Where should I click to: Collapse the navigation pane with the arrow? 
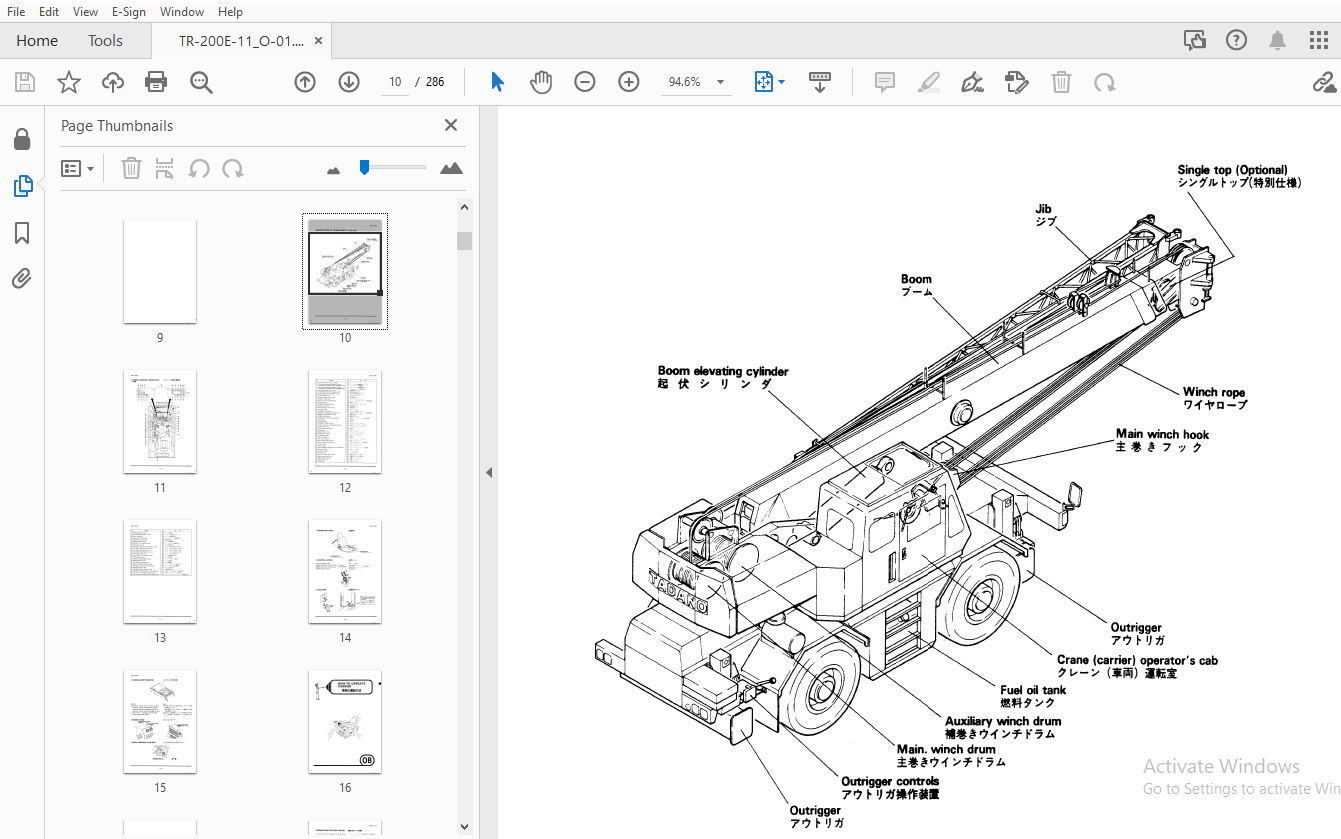coord(489,472)
